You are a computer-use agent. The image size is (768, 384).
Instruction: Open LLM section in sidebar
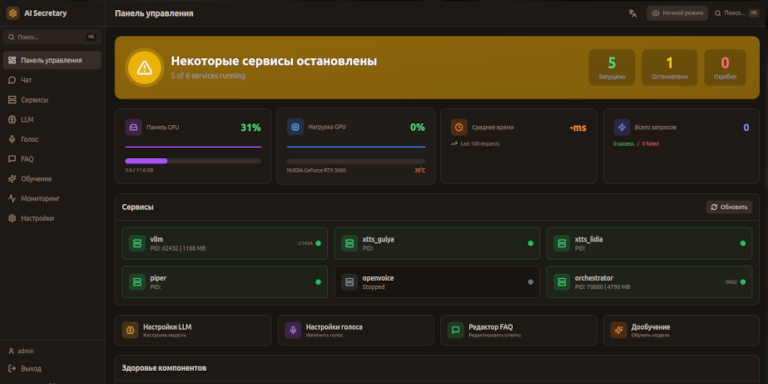52,120
